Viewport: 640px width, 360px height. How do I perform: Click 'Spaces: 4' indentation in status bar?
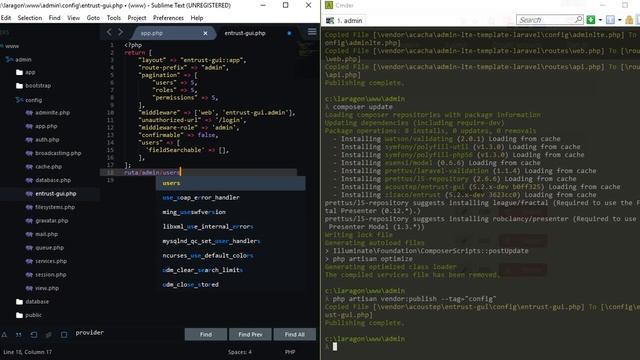pyautogui.click(x=240, y=352)
